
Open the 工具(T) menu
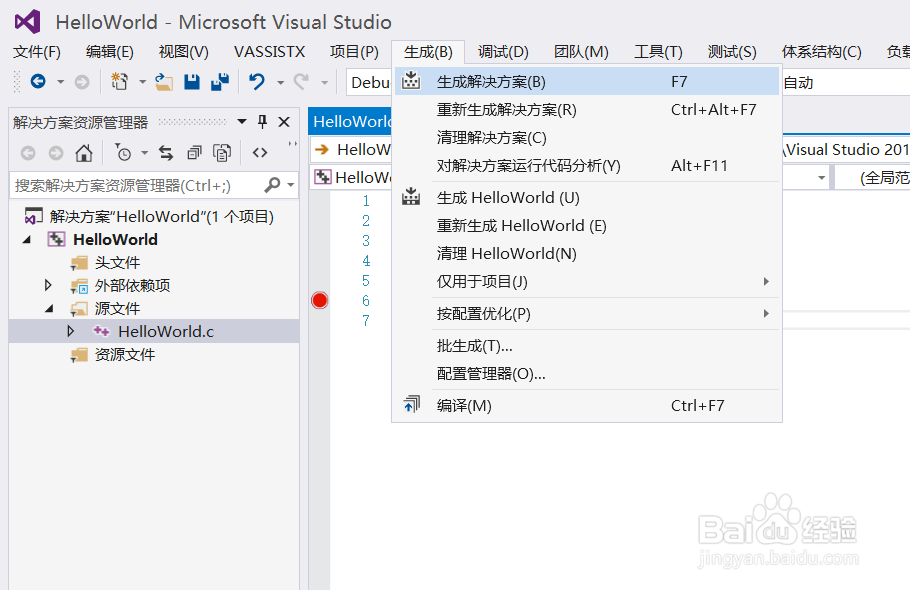(658, 52)
